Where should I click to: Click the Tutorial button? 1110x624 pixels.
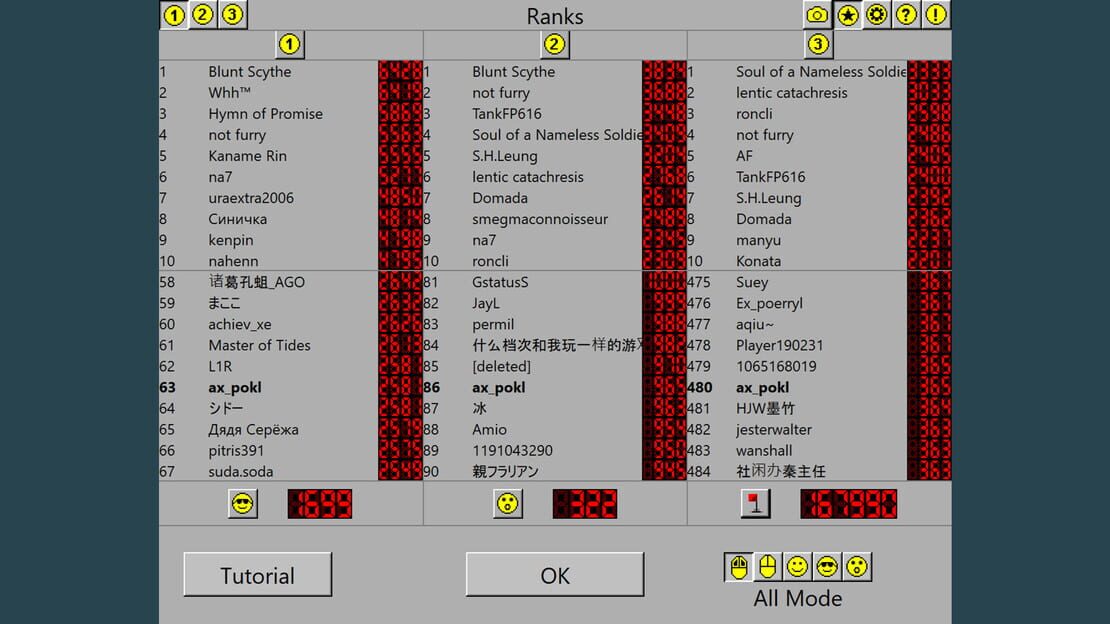258,574
